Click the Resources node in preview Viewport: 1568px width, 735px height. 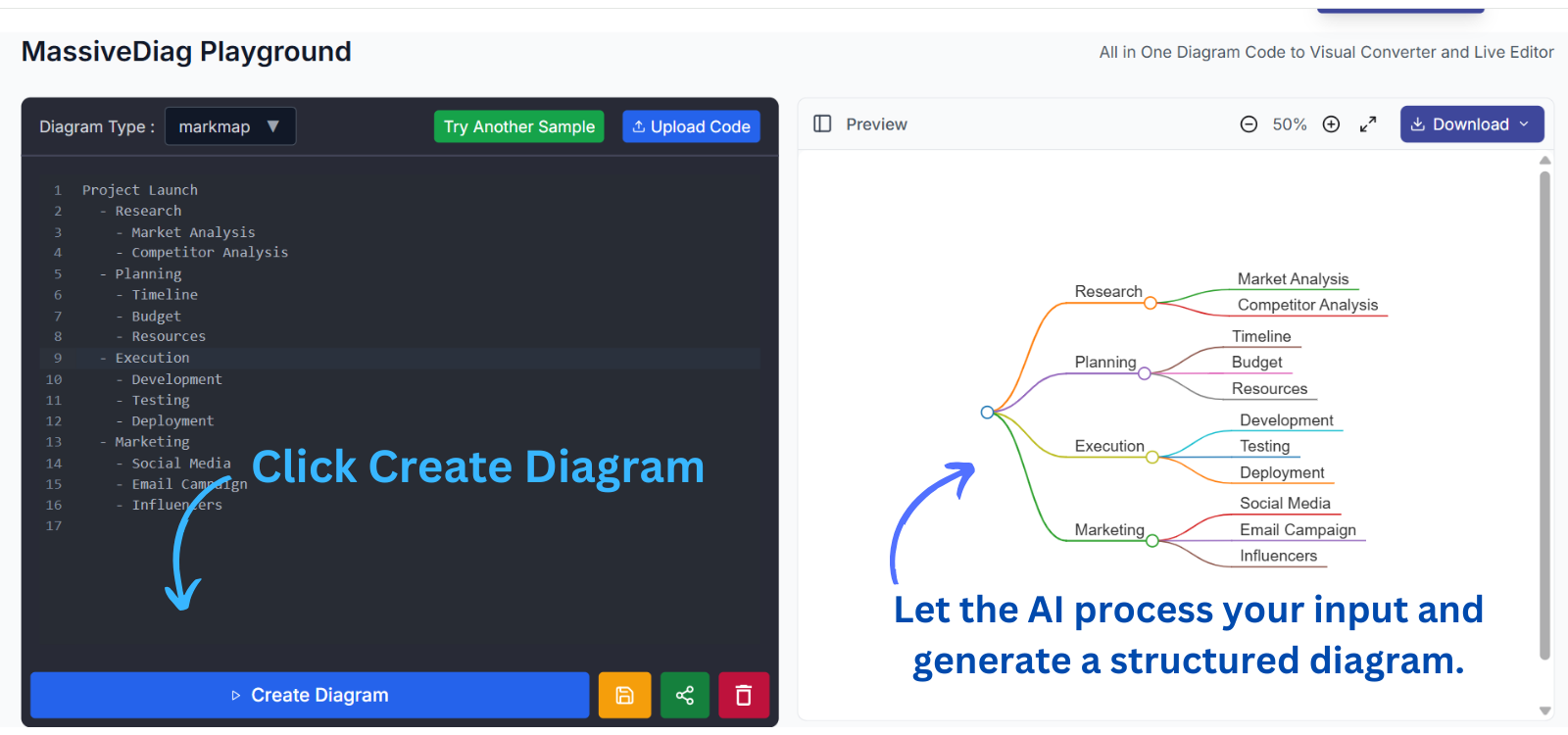point(1269,388)
